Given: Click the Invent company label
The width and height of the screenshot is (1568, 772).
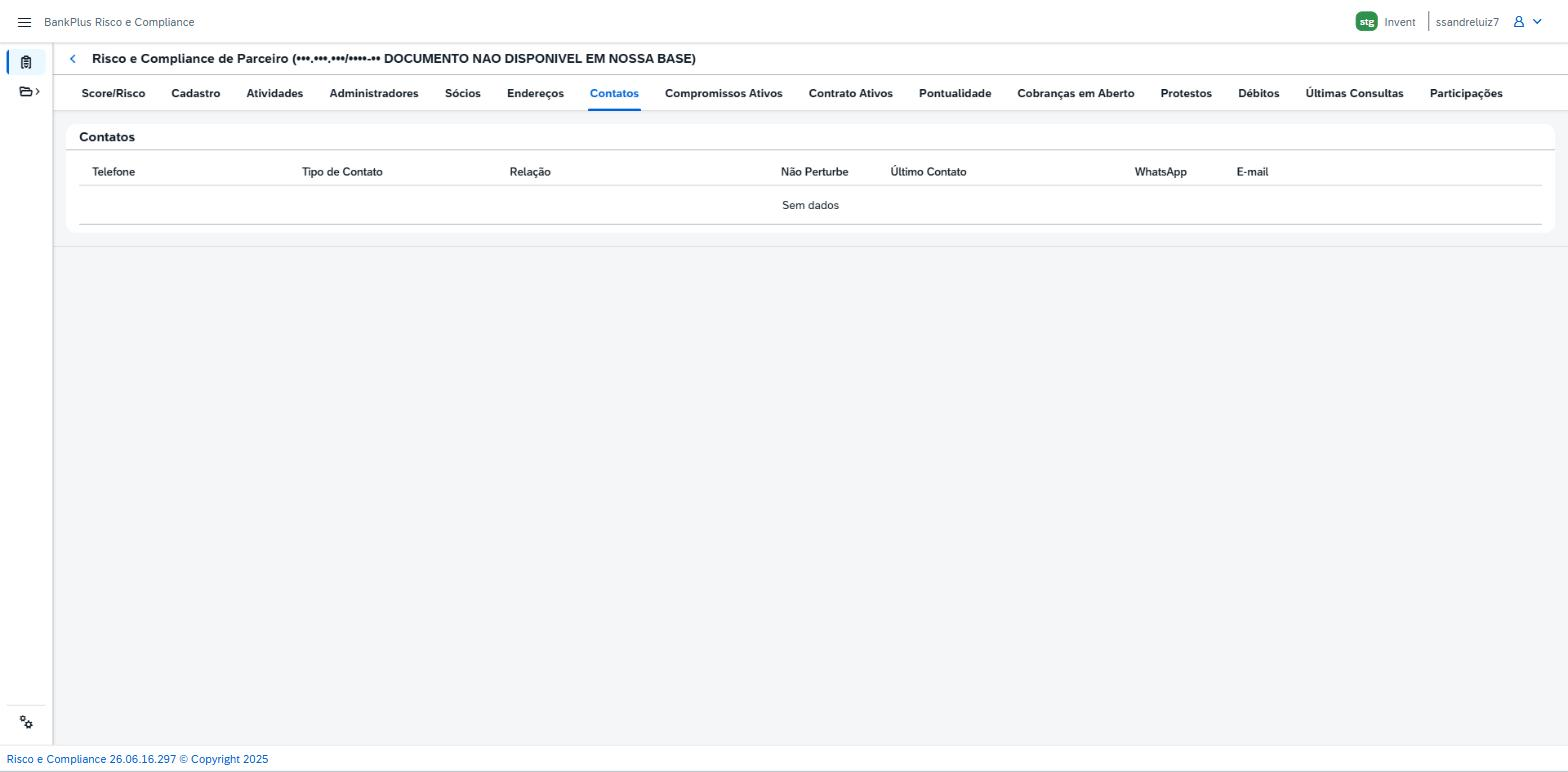Looking at the screenshot, I should coord(1400,22).
